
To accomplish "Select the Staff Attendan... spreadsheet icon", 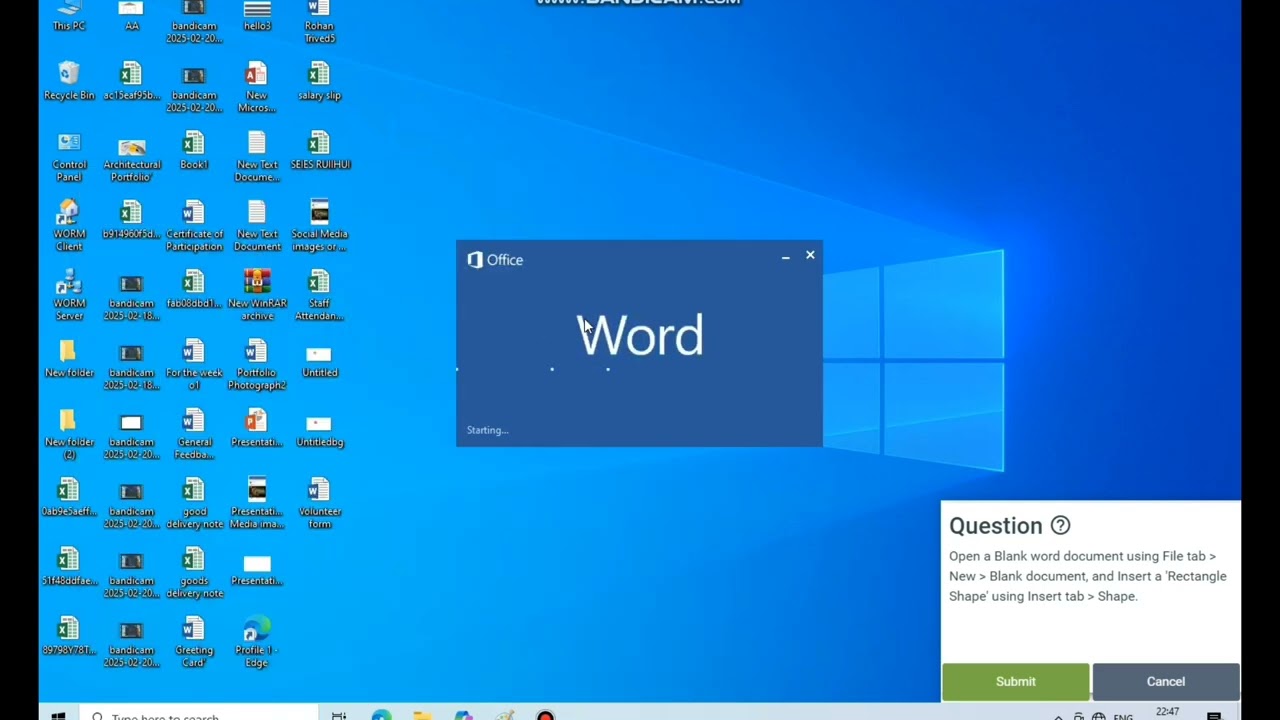I will [319, 295].
